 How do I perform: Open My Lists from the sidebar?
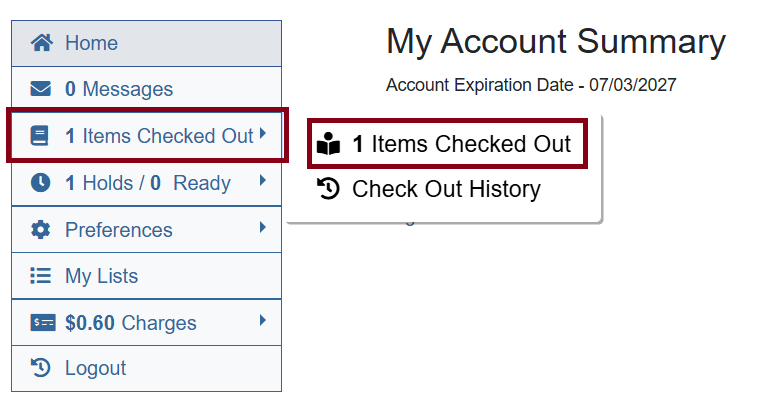point(101,276)
